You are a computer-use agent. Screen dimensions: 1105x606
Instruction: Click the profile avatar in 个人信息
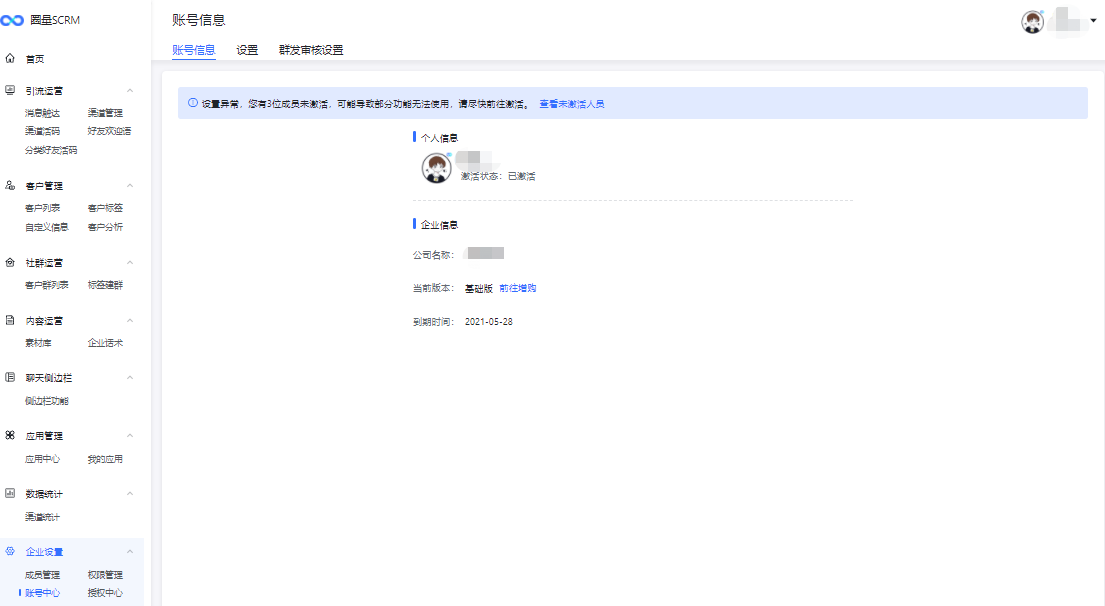437,169
